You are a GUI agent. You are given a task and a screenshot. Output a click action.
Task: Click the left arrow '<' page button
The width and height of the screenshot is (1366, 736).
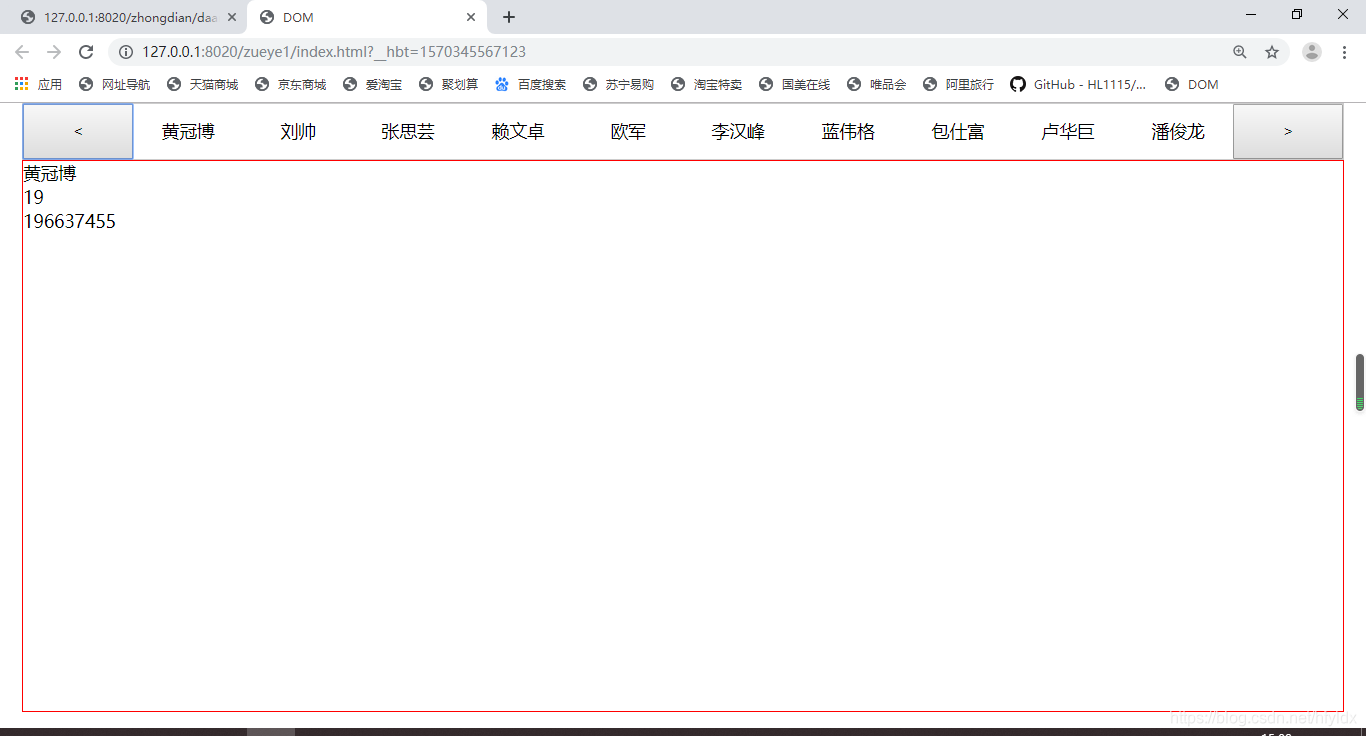pyautogui.click(x=78, y=131)
